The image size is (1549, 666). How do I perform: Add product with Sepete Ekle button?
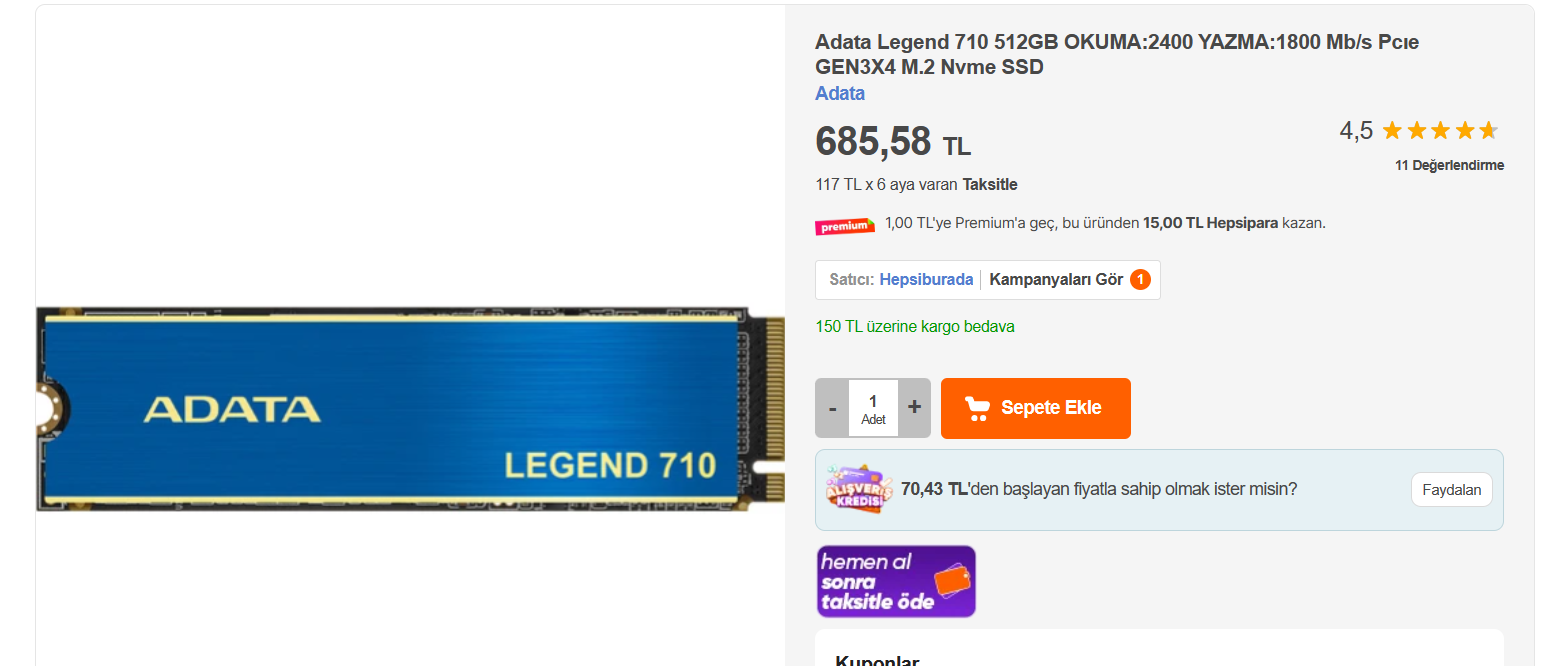(x=1036, y=408)
